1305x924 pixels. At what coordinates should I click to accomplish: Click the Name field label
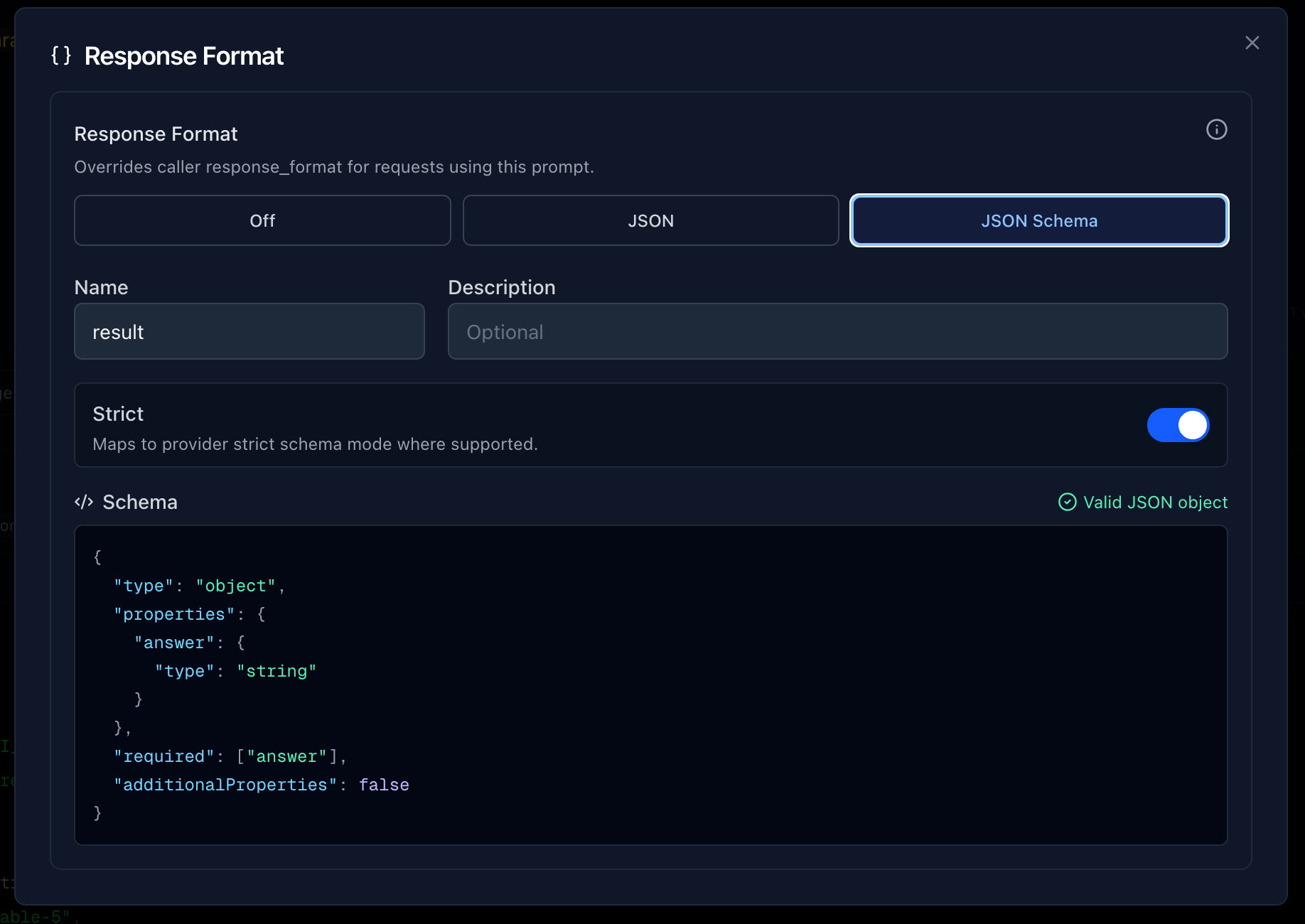click(102, 287)
